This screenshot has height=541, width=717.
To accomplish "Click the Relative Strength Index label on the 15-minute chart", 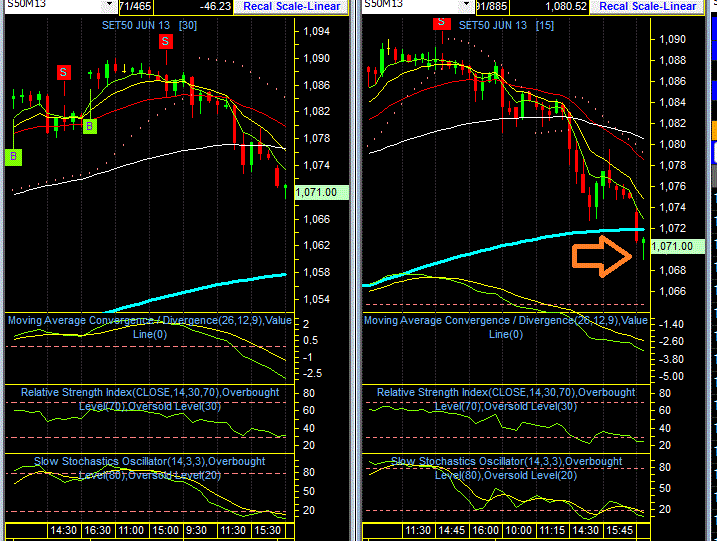I will point(506,399).
